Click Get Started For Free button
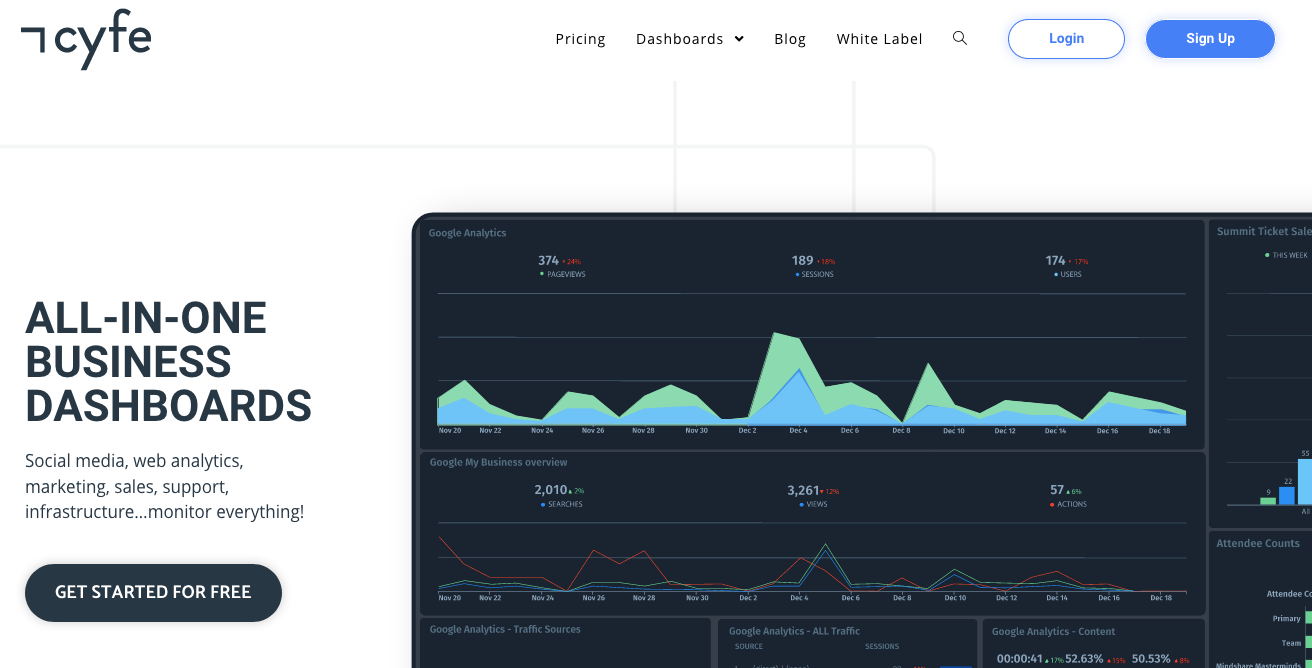This screenshot has height=668, width=1312. coord(153,592)
